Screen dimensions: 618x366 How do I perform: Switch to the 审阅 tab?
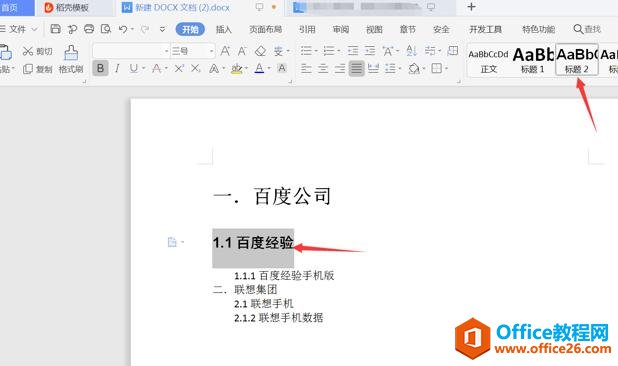(341, 29)
